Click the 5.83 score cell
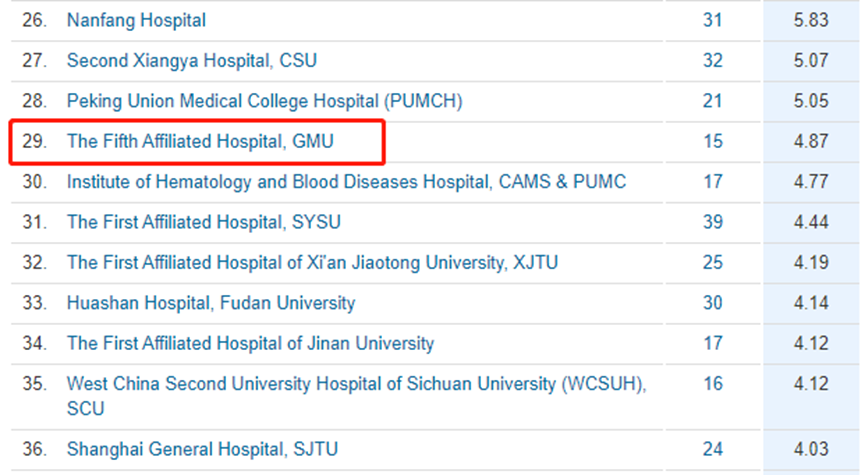 [810, 19]
